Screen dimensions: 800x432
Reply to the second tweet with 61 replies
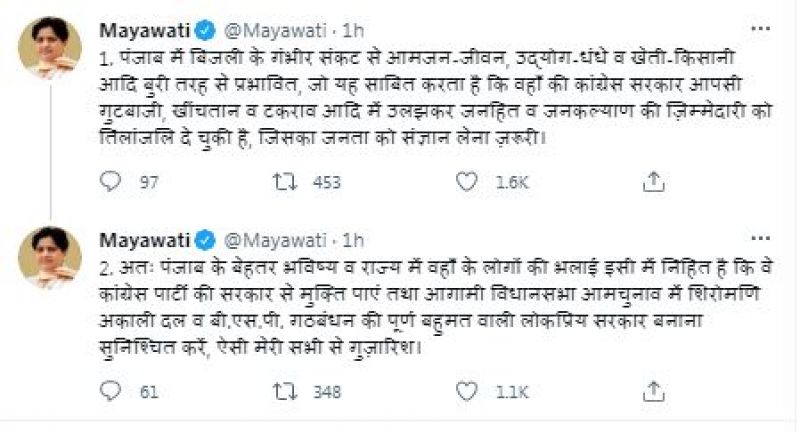coord(112,392)
